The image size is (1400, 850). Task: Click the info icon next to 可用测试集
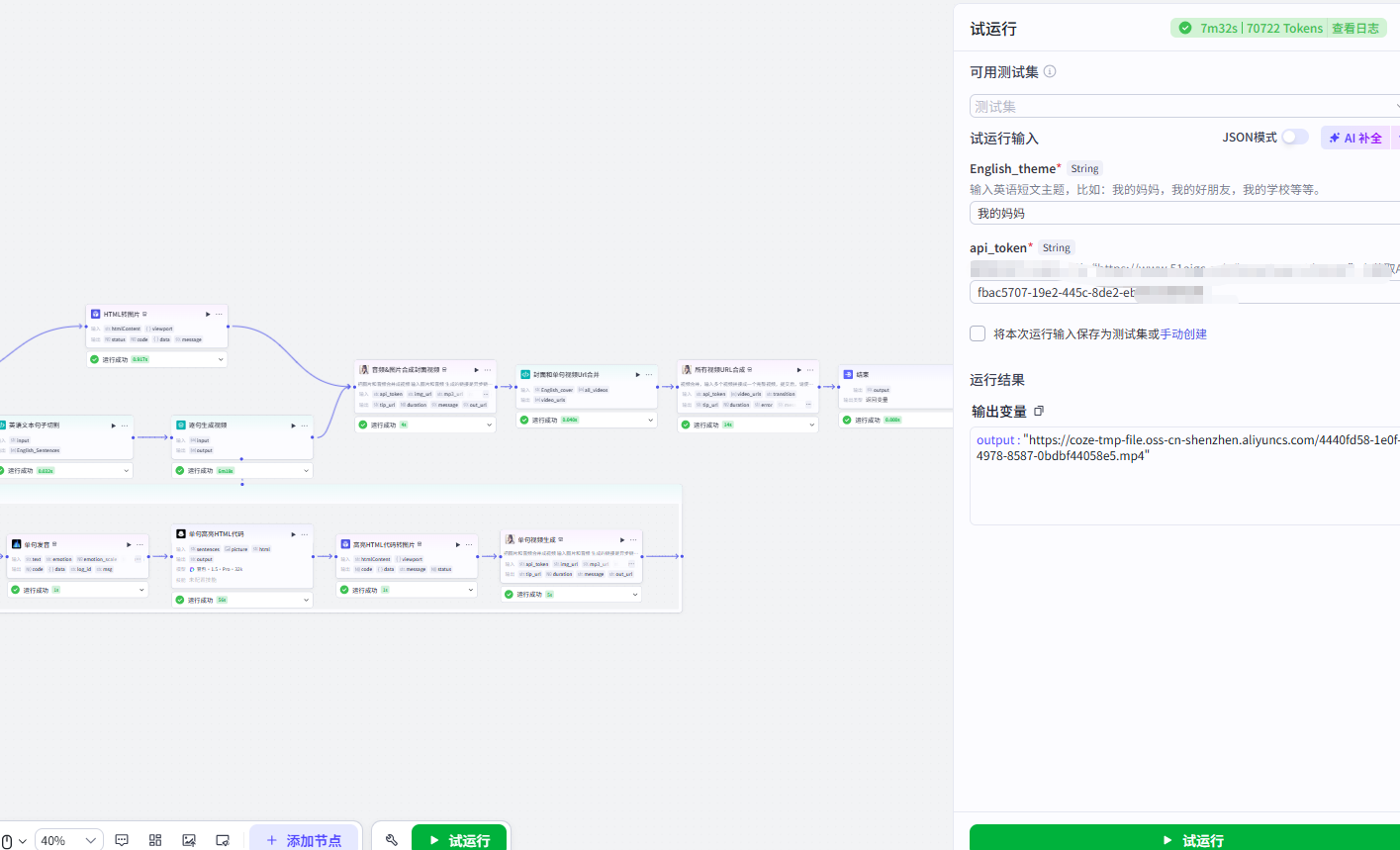(1050, 71)
